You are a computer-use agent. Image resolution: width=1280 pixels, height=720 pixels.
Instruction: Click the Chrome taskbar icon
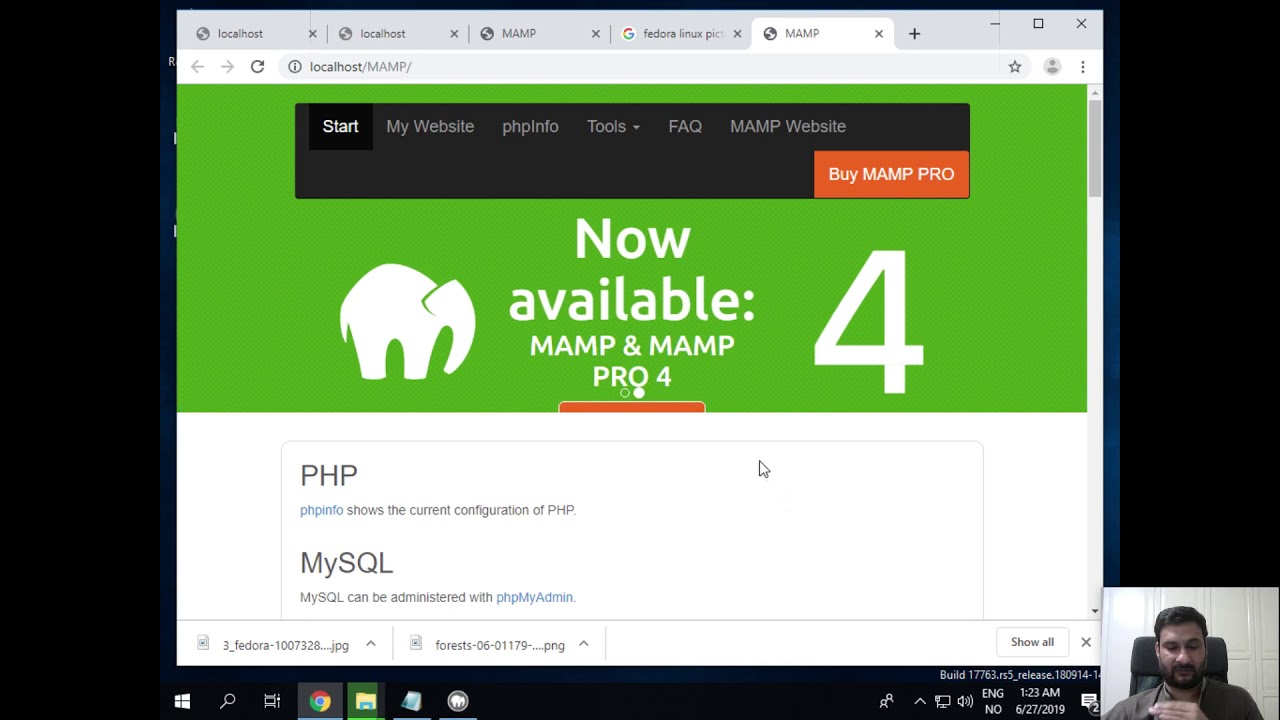click(x=320, y=701)
